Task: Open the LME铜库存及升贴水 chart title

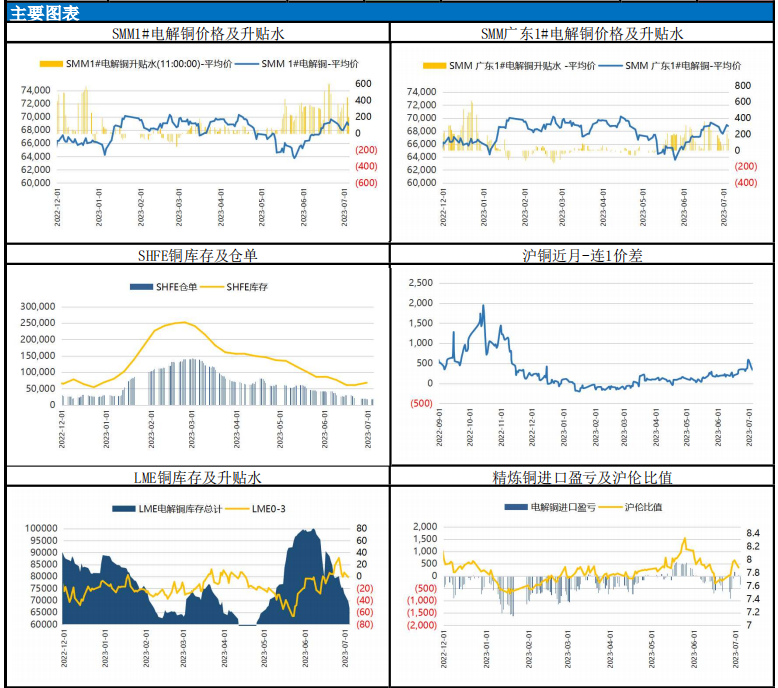Action: coord(197,477)
